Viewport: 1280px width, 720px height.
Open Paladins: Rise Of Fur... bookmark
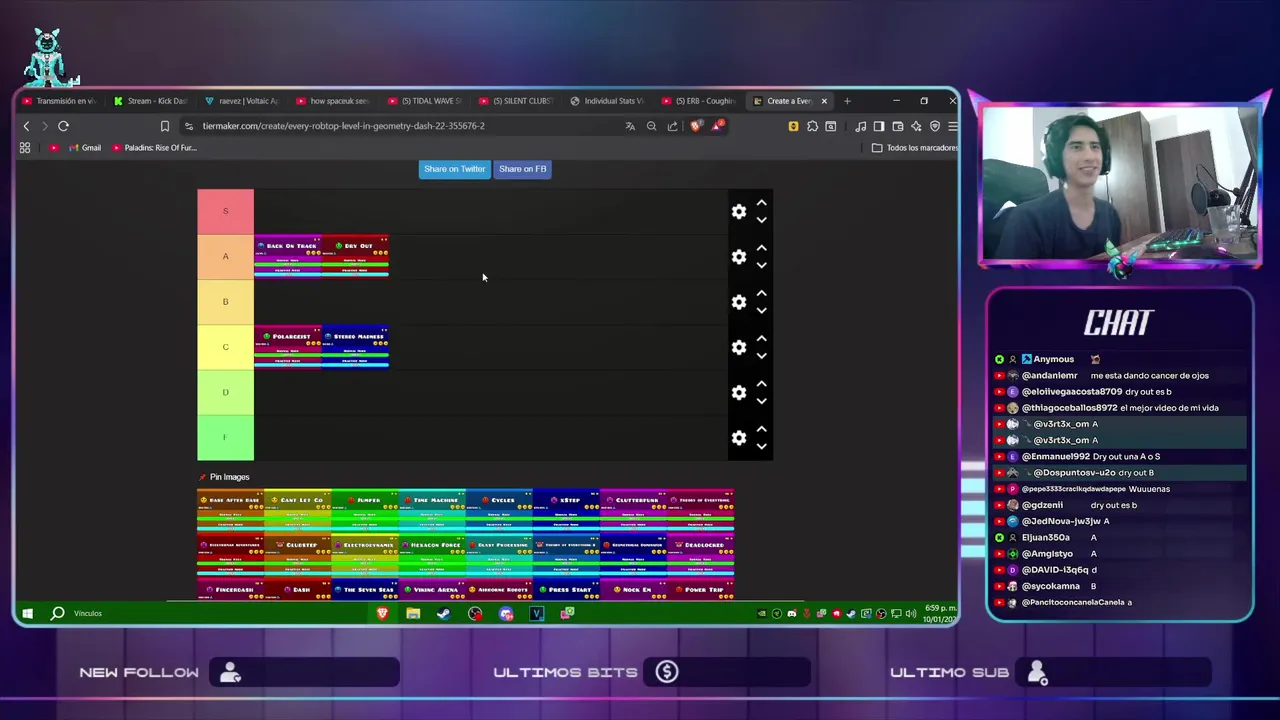click(x=155, y=148)
